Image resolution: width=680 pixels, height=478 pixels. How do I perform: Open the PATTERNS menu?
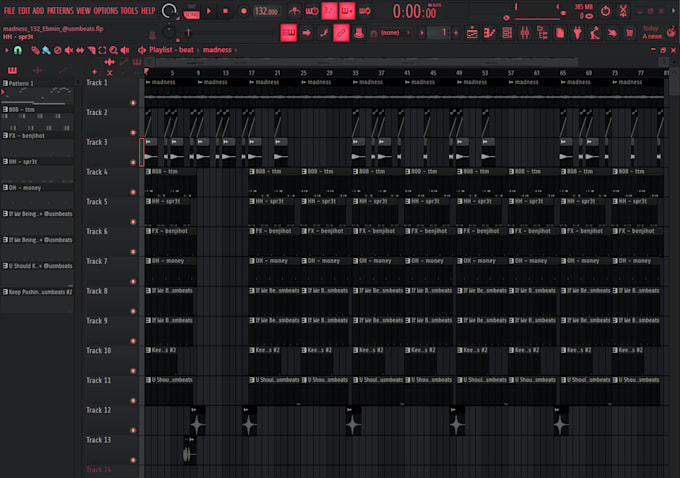pyautogui.click(x=60, y=11)
